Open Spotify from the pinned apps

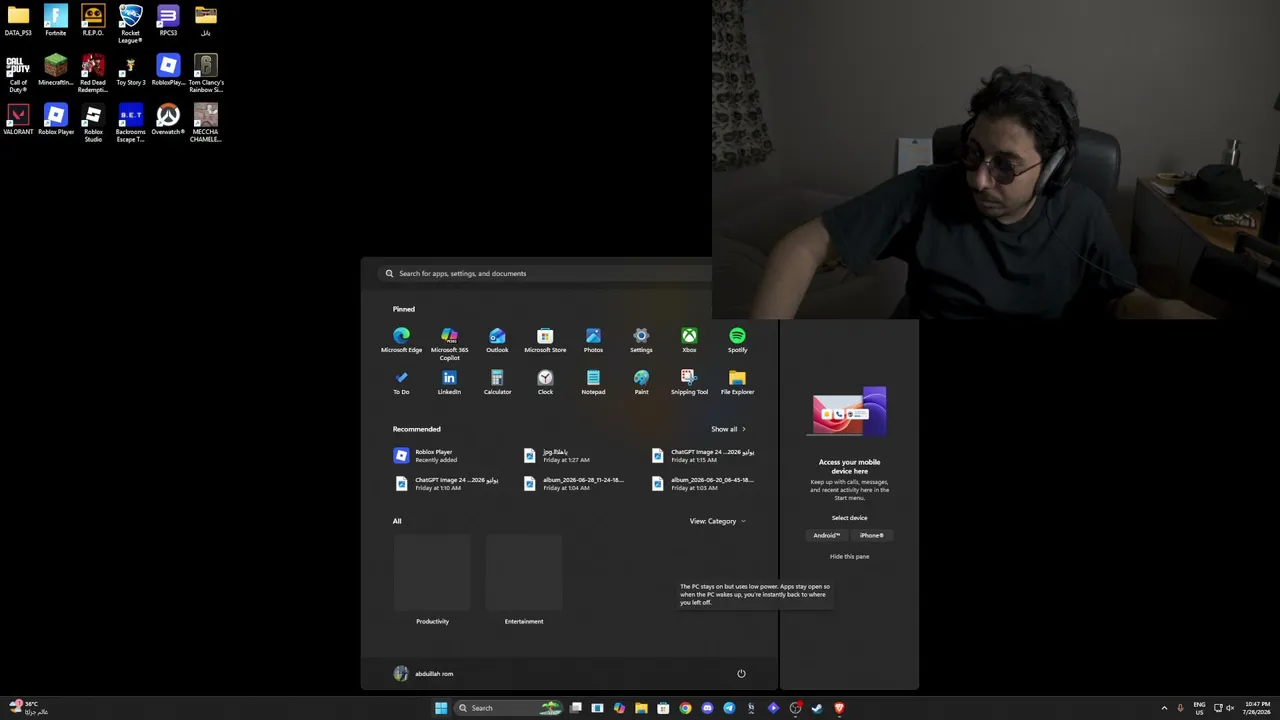pyautogui.click(x=737, y=340)
